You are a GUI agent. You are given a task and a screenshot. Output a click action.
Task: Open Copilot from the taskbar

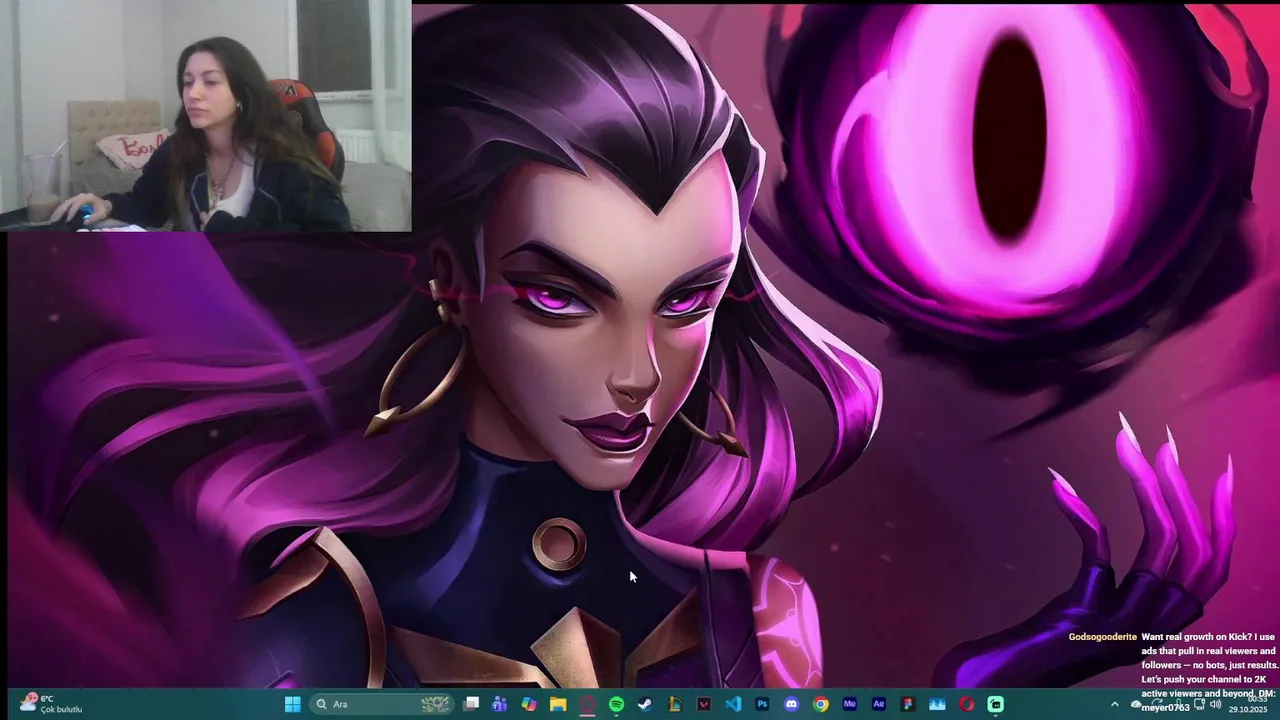[529, 704]
